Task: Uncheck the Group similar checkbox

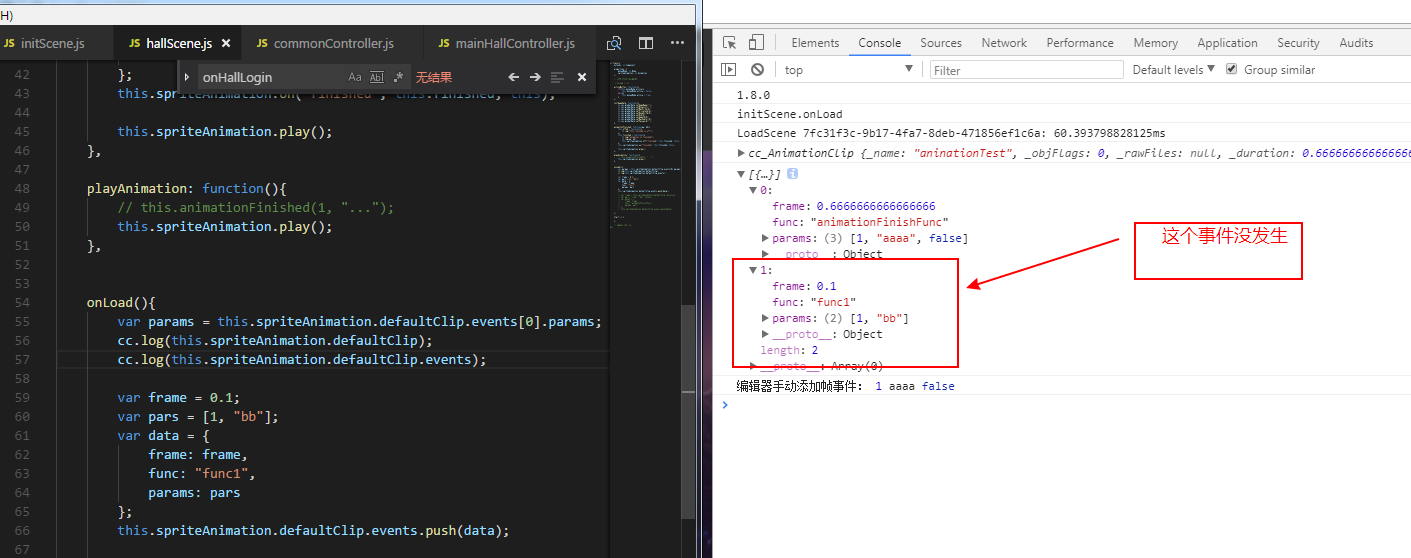Action: pyautogui.click(x=1231, y=69)
